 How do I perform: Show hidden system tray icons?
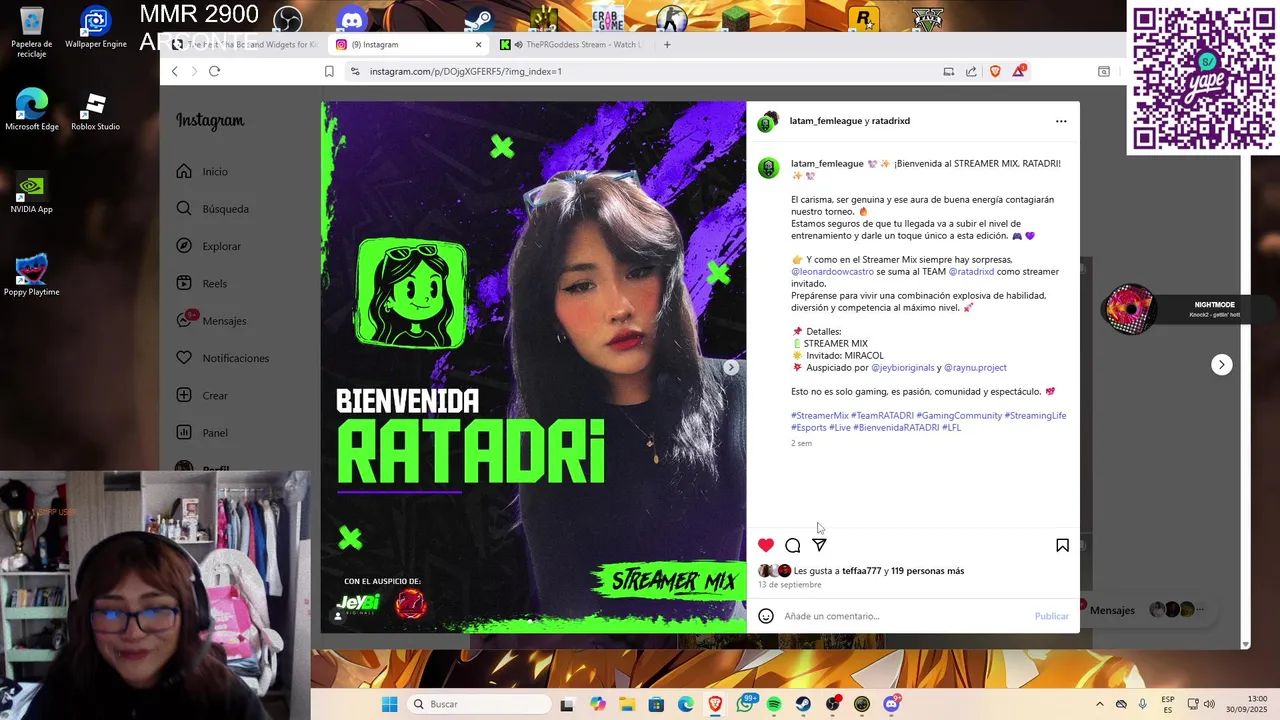point(1099,704)
